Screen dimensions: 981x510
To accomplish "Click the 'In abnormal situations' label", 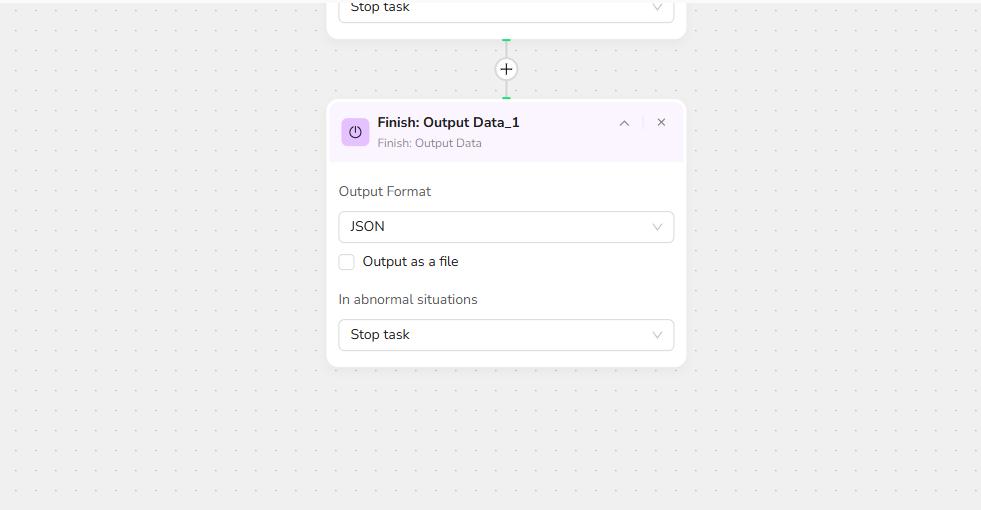I will click(x=408, y=299).
